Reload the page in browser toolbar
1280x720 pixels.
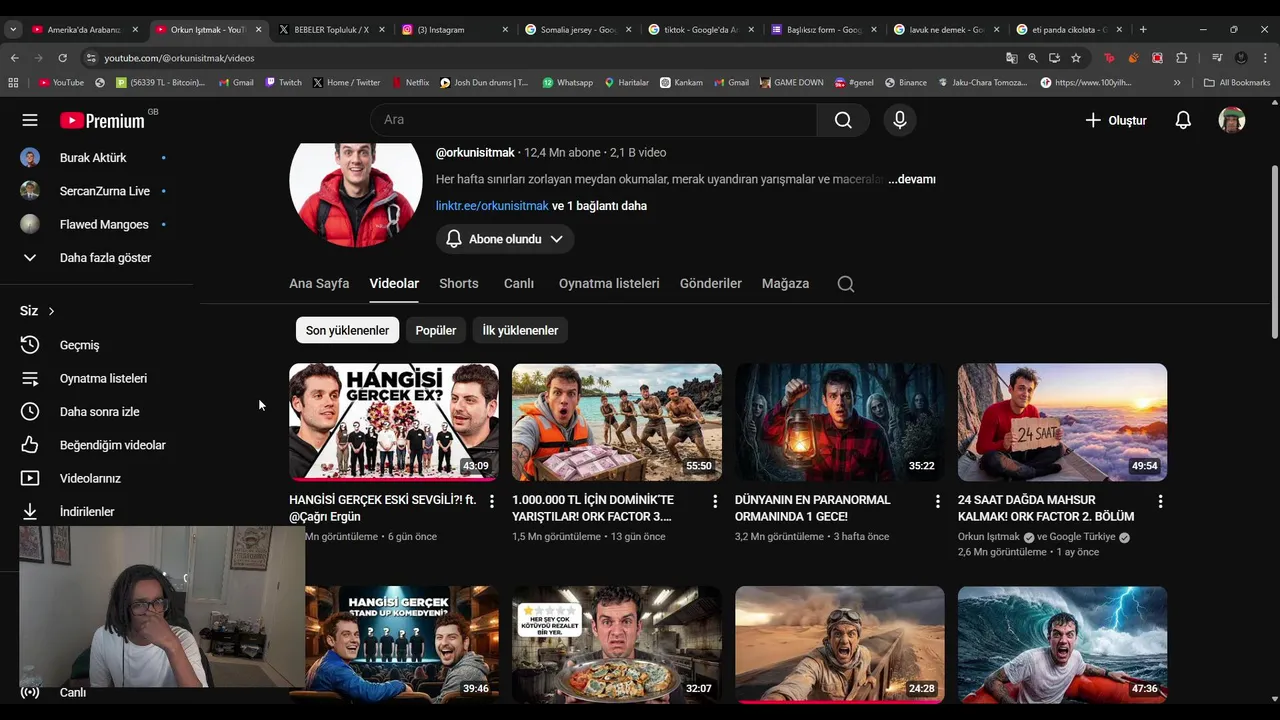pos(62,58)
